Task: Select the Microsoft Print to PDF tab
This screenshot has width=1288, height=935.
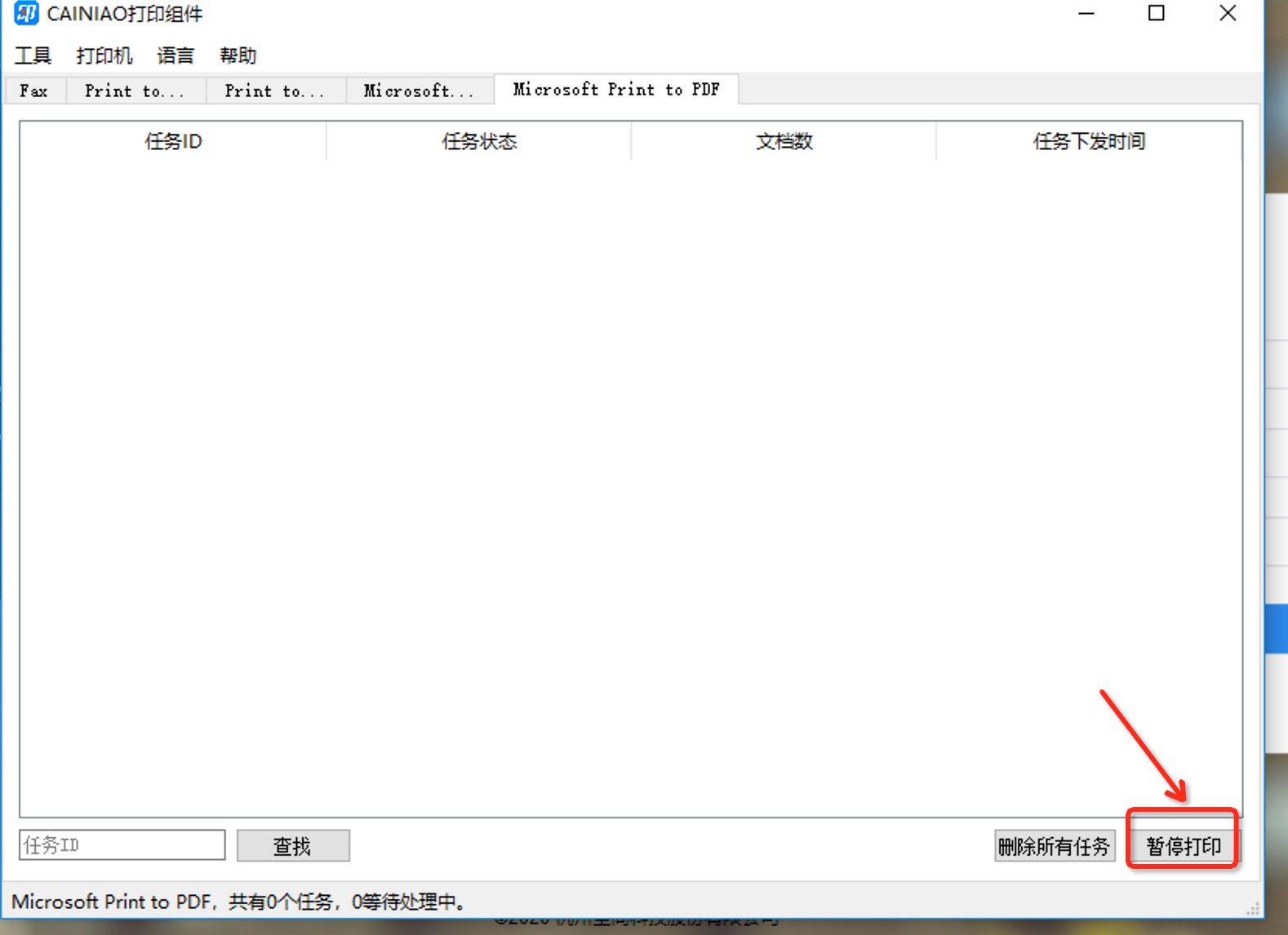Action: click(616, 89)
